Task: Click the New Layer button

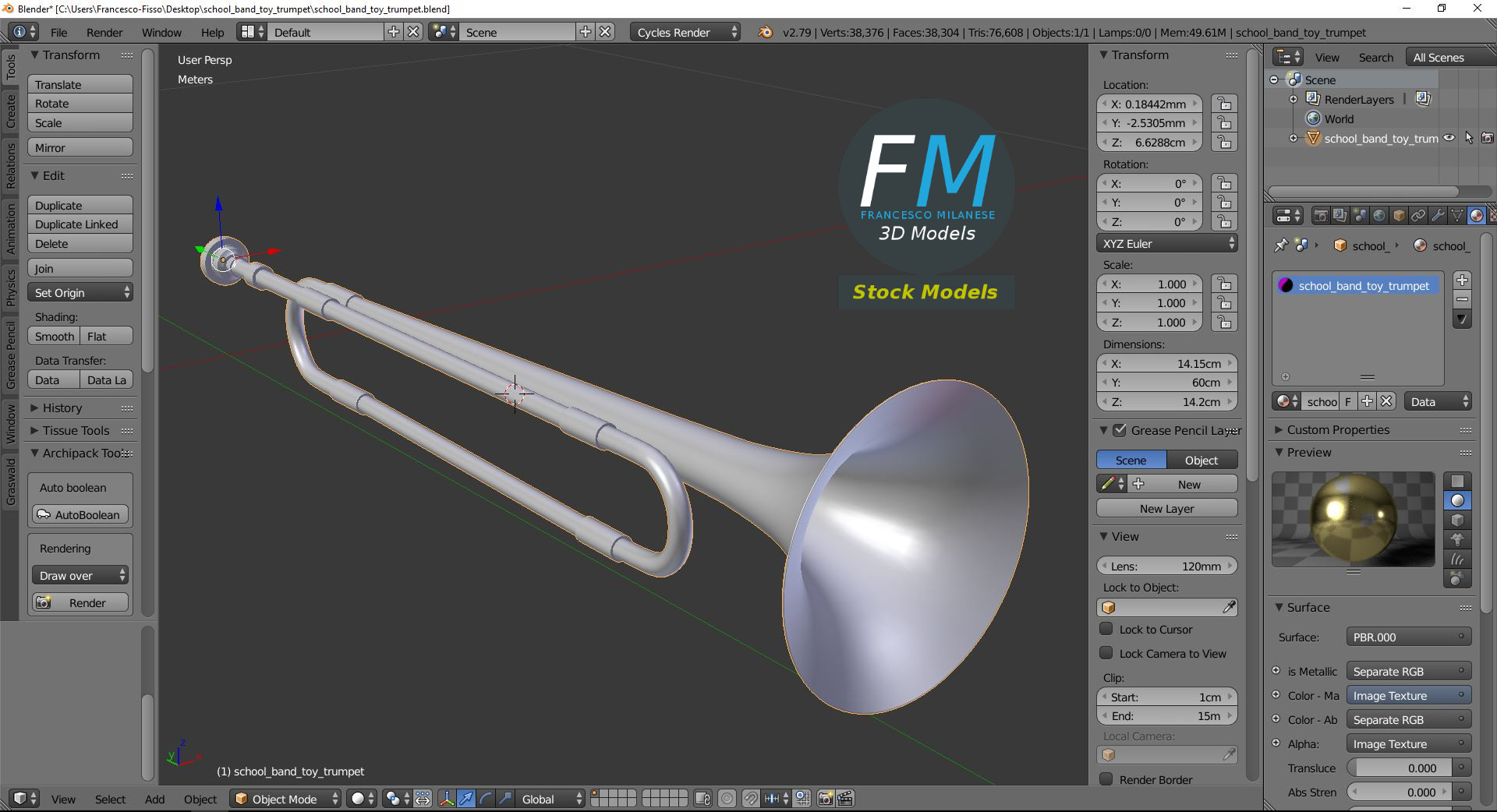Action: (x=1167, y=508)
